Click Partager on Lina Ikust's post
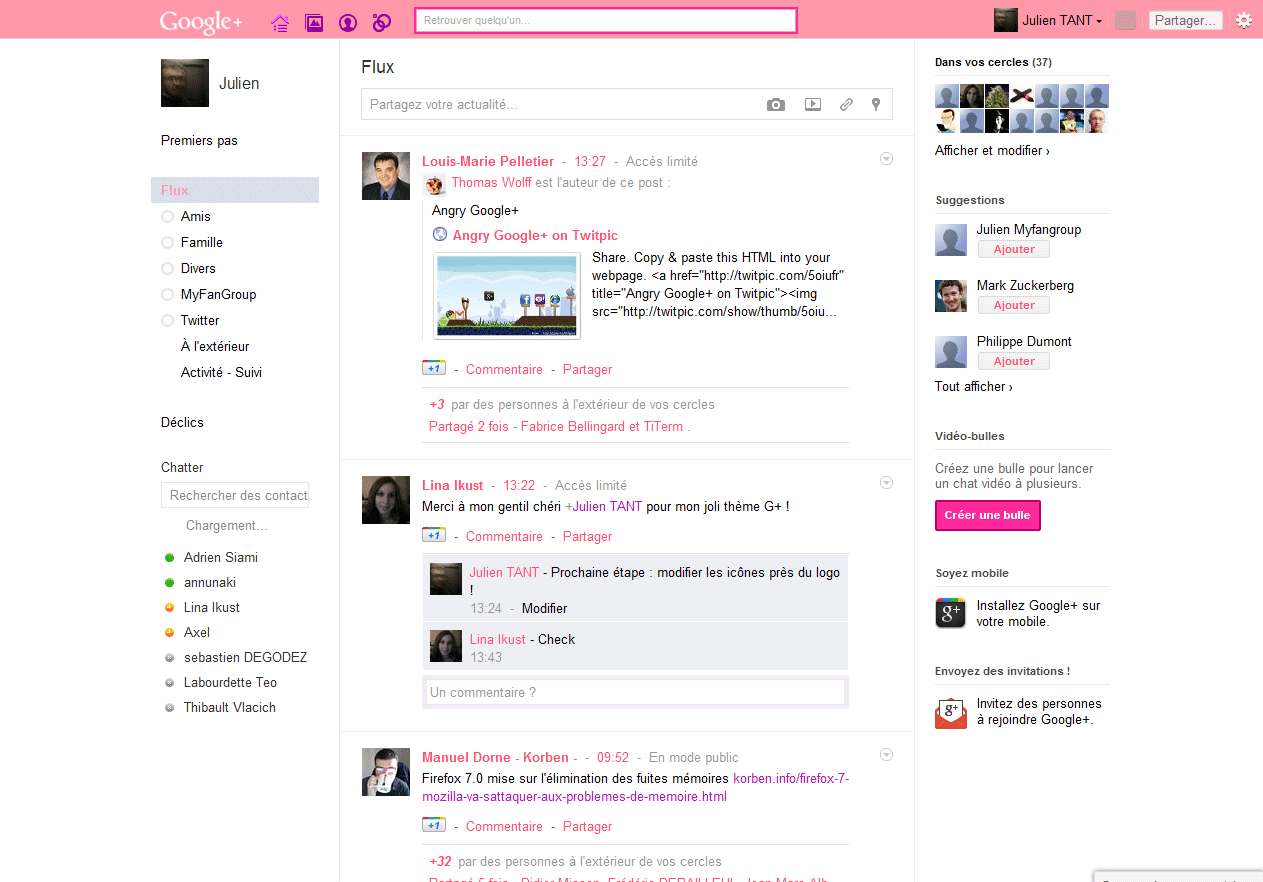Image resolution: width=1263 pixels, height=882 pixels. pyautogui.click(x=587, y=536)
